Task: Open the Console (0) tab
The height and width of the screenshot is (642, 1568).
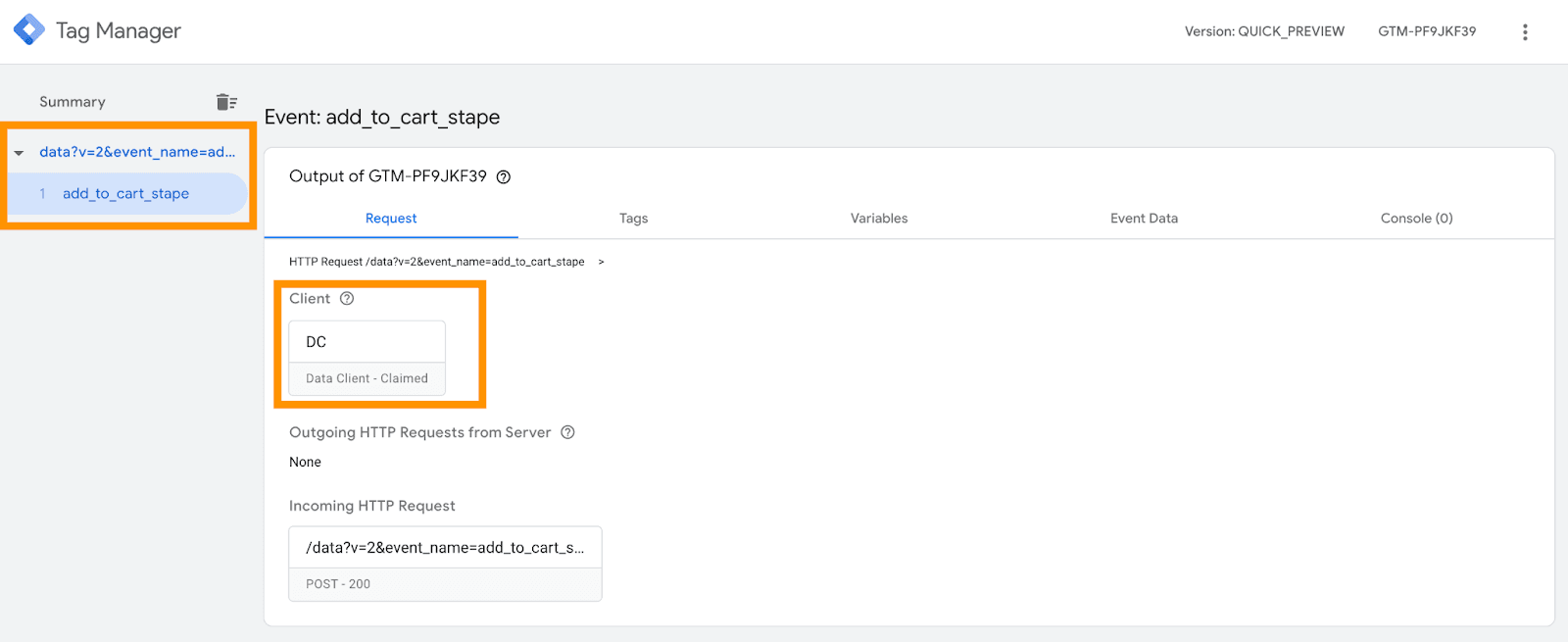Action: (x=1416, y=218)
